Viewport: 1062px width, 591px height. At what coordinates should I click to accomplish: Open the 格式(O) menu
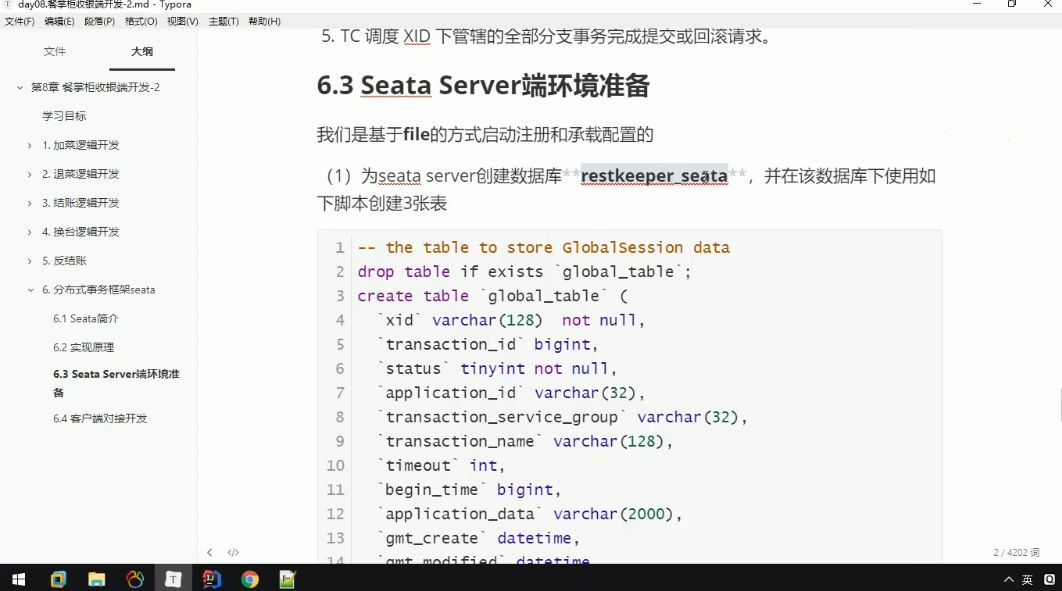(141, 22)
